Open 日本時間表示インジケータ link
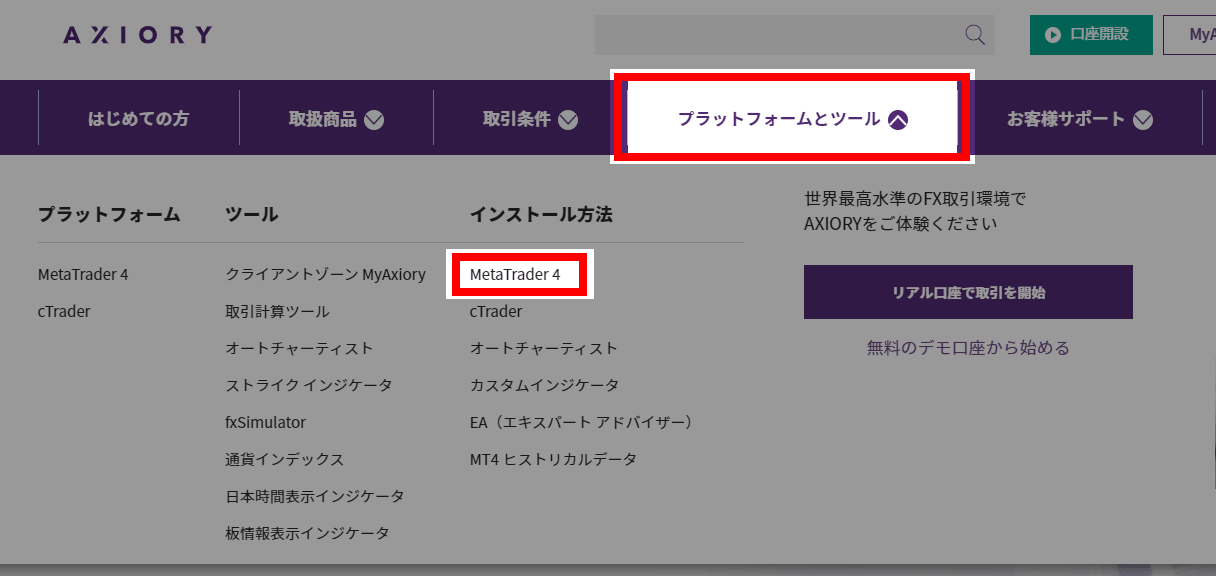This screenshot has height=576, width=1216. (x=315, y=496)
